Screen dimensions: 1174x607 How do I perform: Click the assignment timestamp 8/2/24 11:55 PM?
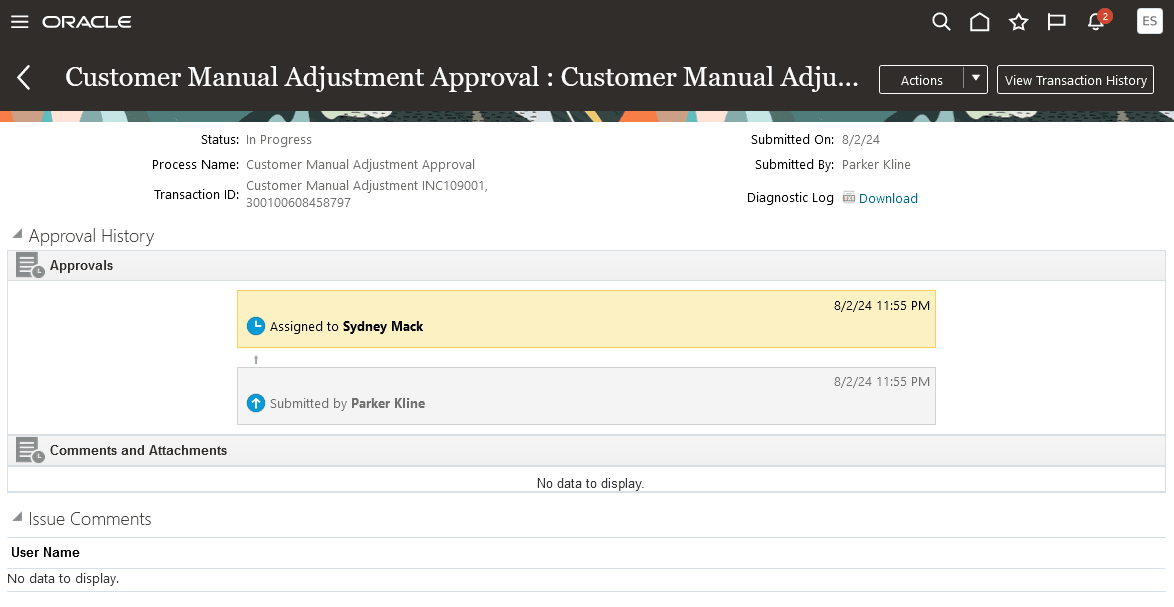[882, 305]
